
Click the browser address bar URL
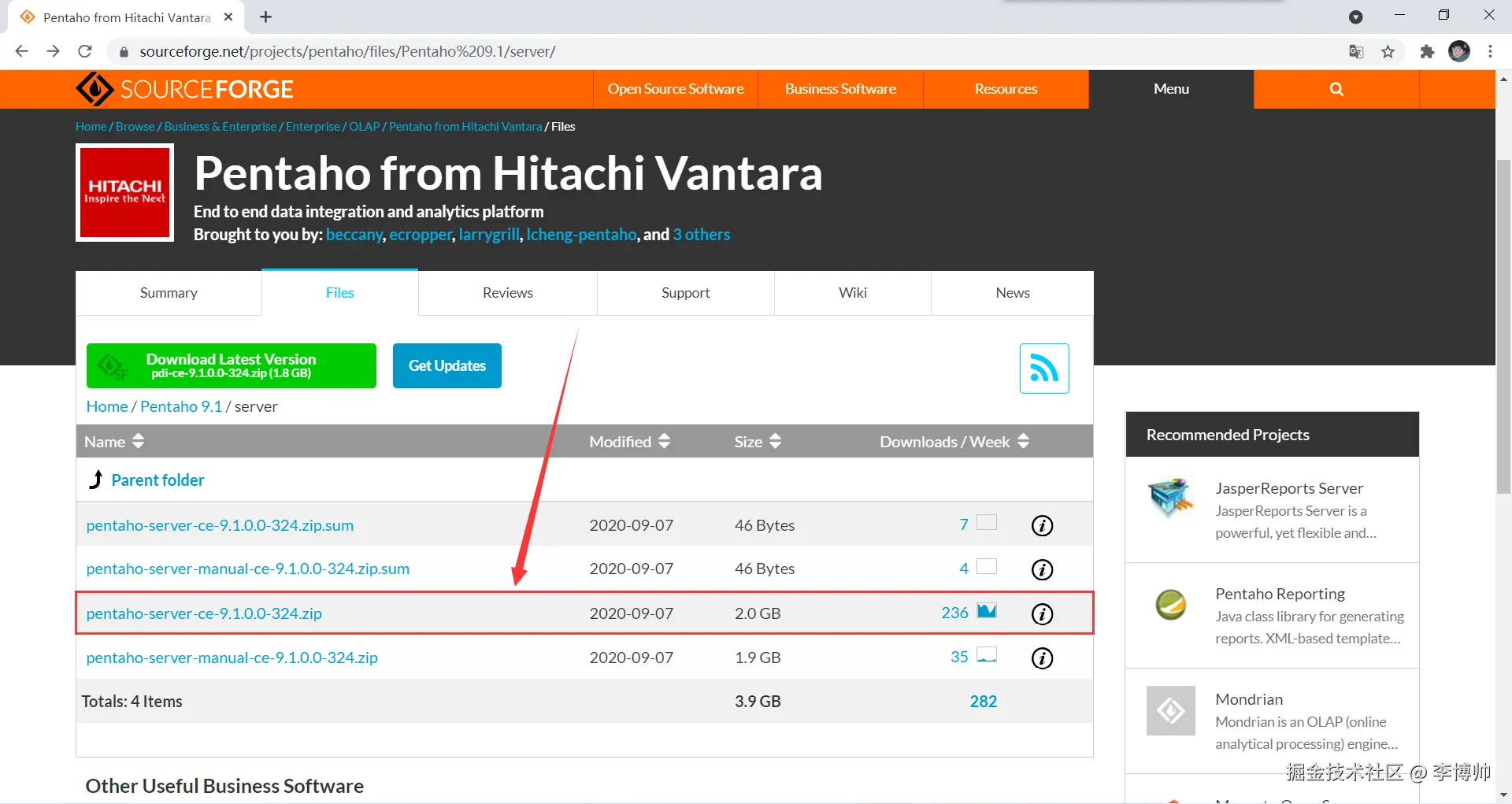click(x=347, y=51)
